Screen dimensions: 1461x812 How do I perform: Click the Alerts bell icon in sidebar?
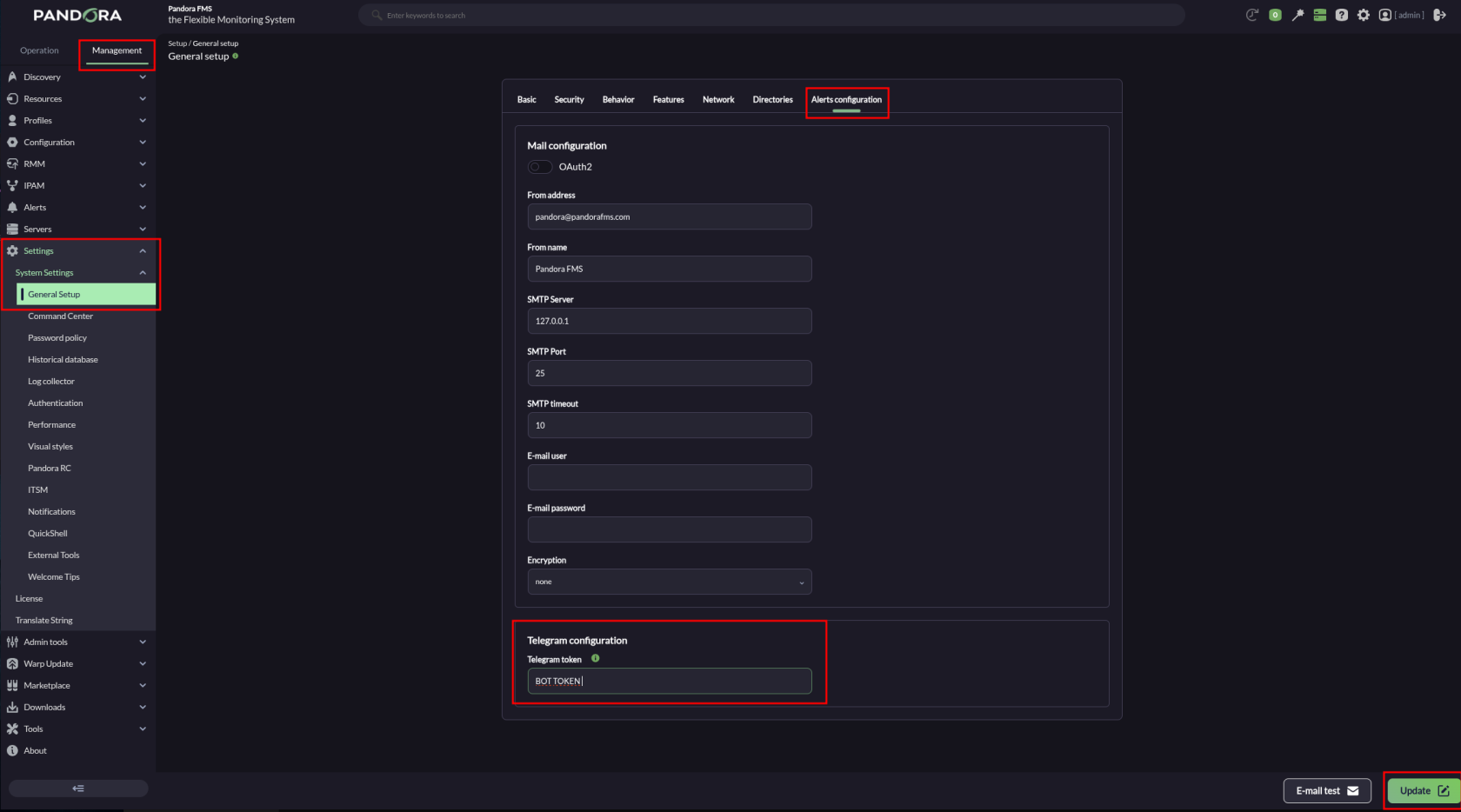point(12,208)
